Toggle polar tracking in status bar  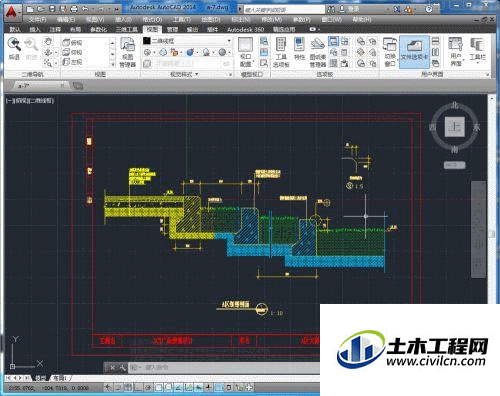coord(148,388)
